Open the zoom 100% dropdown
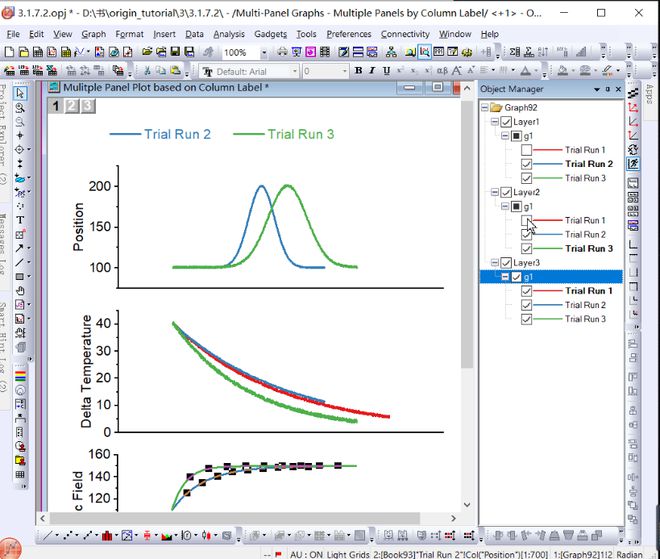Viewport: 660px width, 559px height. [x=264, y=53]
